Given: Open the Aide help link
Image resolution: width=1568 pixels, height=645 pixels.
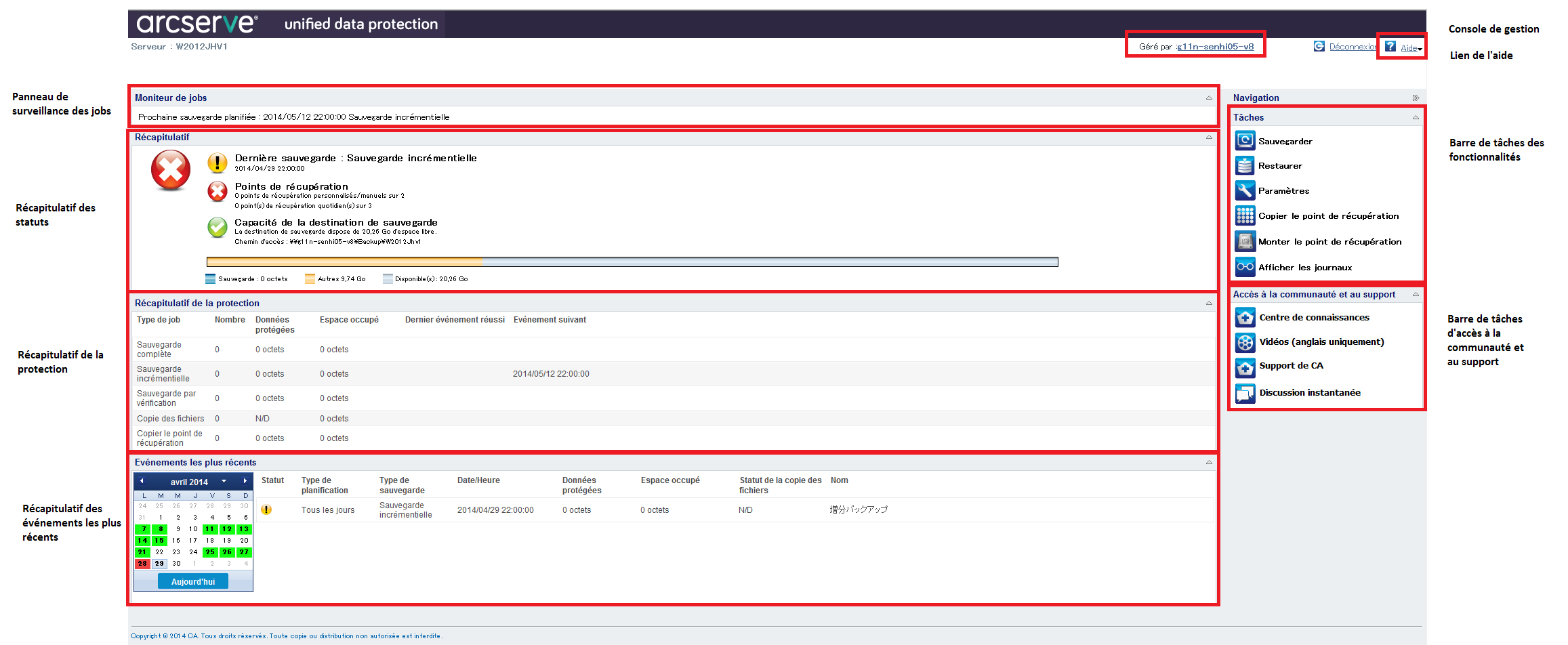Looking at the screenshot, I should coord(1409,47).
